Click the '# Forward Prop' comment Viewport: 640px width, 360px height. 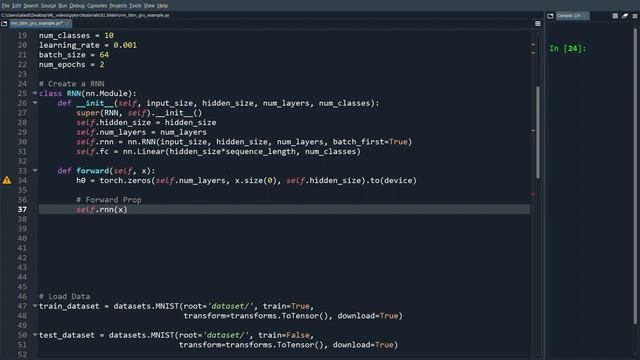(x=109, y=200)
